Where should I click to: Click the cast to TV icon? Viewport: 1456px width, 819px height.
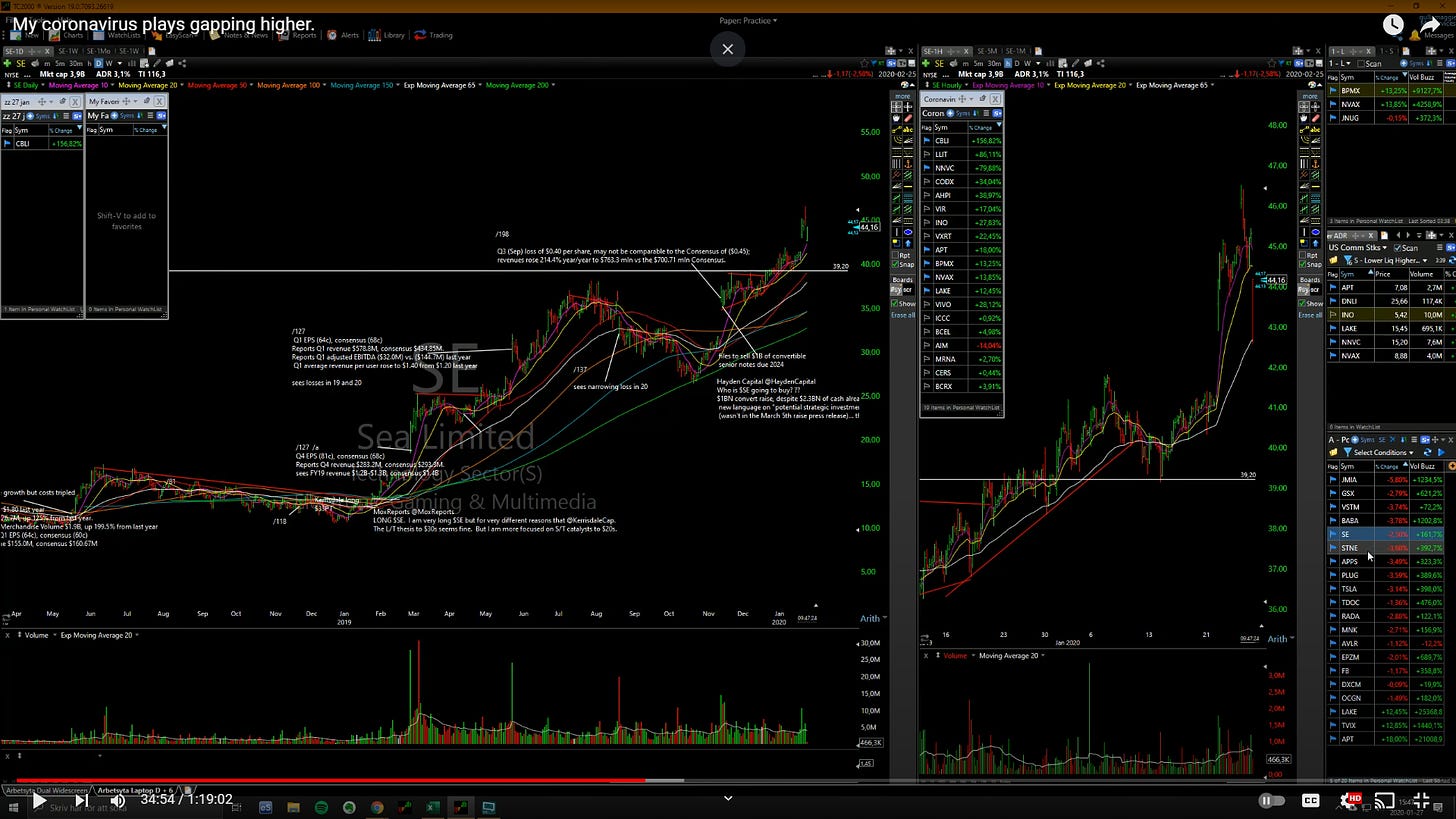pos(1385,800)
